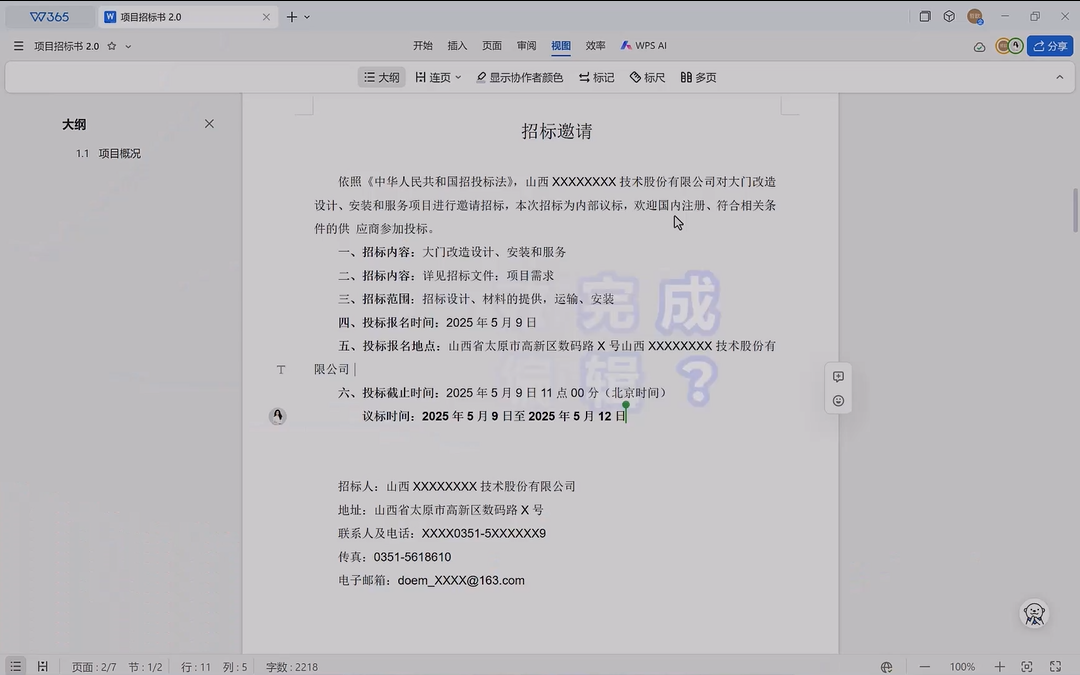Toggle the 大纲 outline view button
Screen dimensions: 1080x675
point(381,77)
